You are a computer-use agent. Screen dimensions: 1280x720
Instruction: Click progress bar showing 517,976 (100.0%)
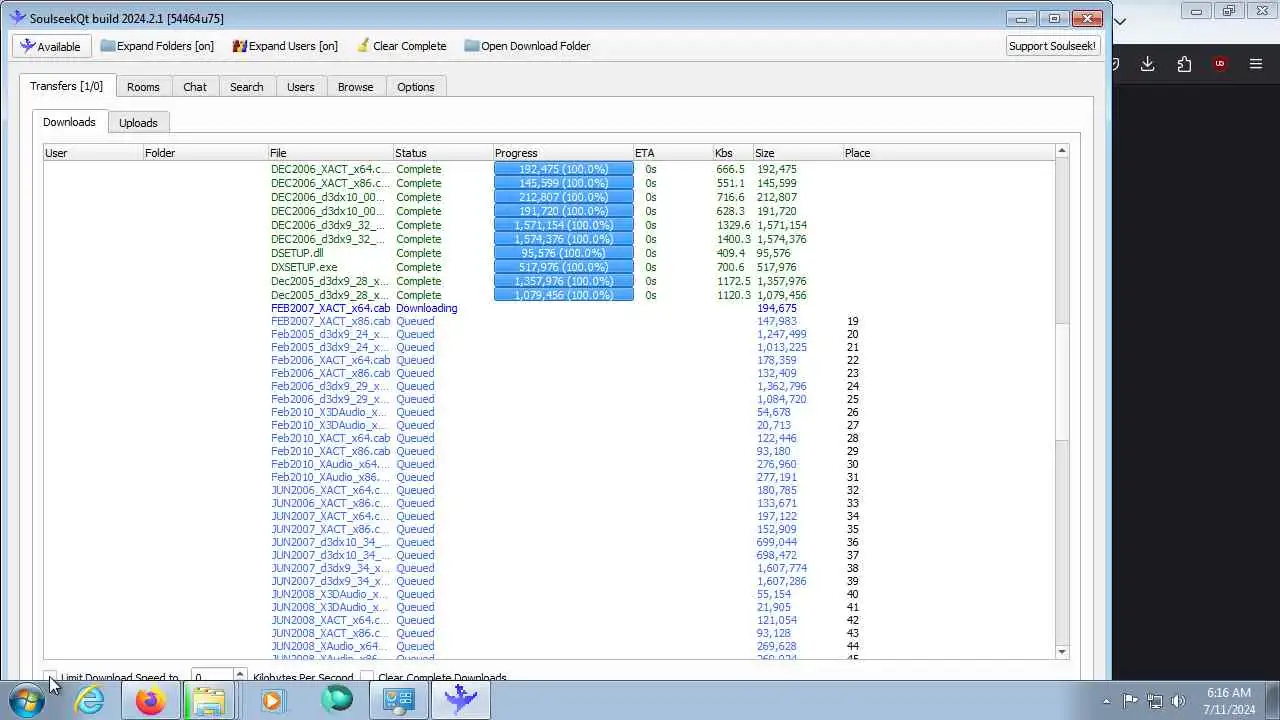(564, 267)
